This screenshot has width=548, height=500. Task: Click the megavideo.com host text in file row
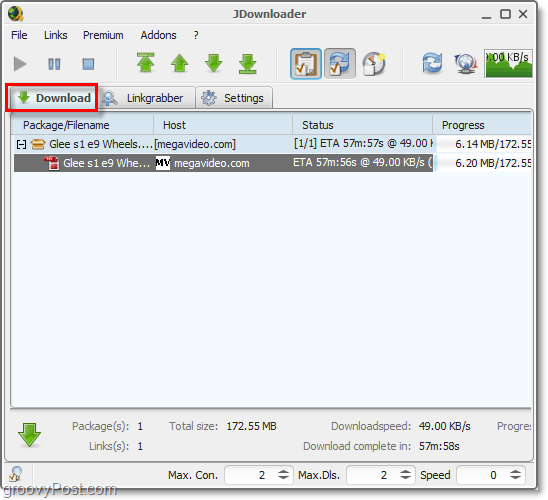tap(212, 163)
